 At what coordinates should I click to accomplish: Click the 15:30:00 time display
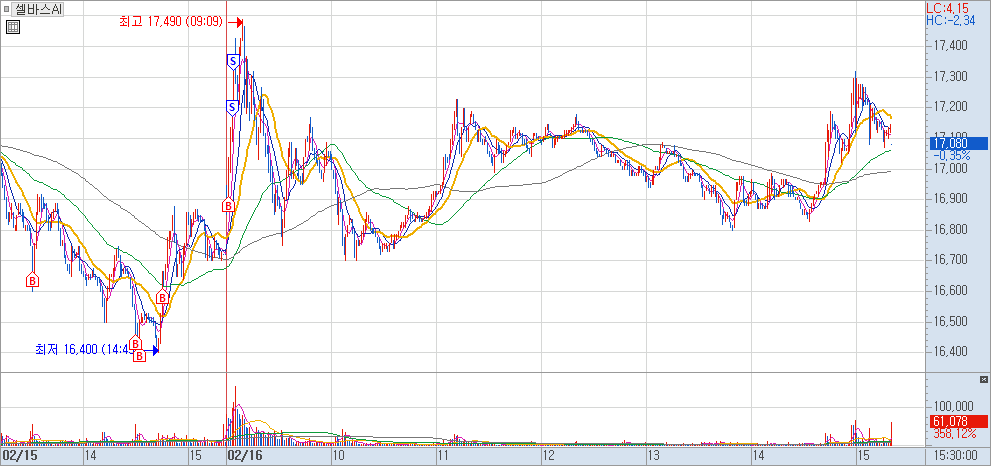(956, 455)
